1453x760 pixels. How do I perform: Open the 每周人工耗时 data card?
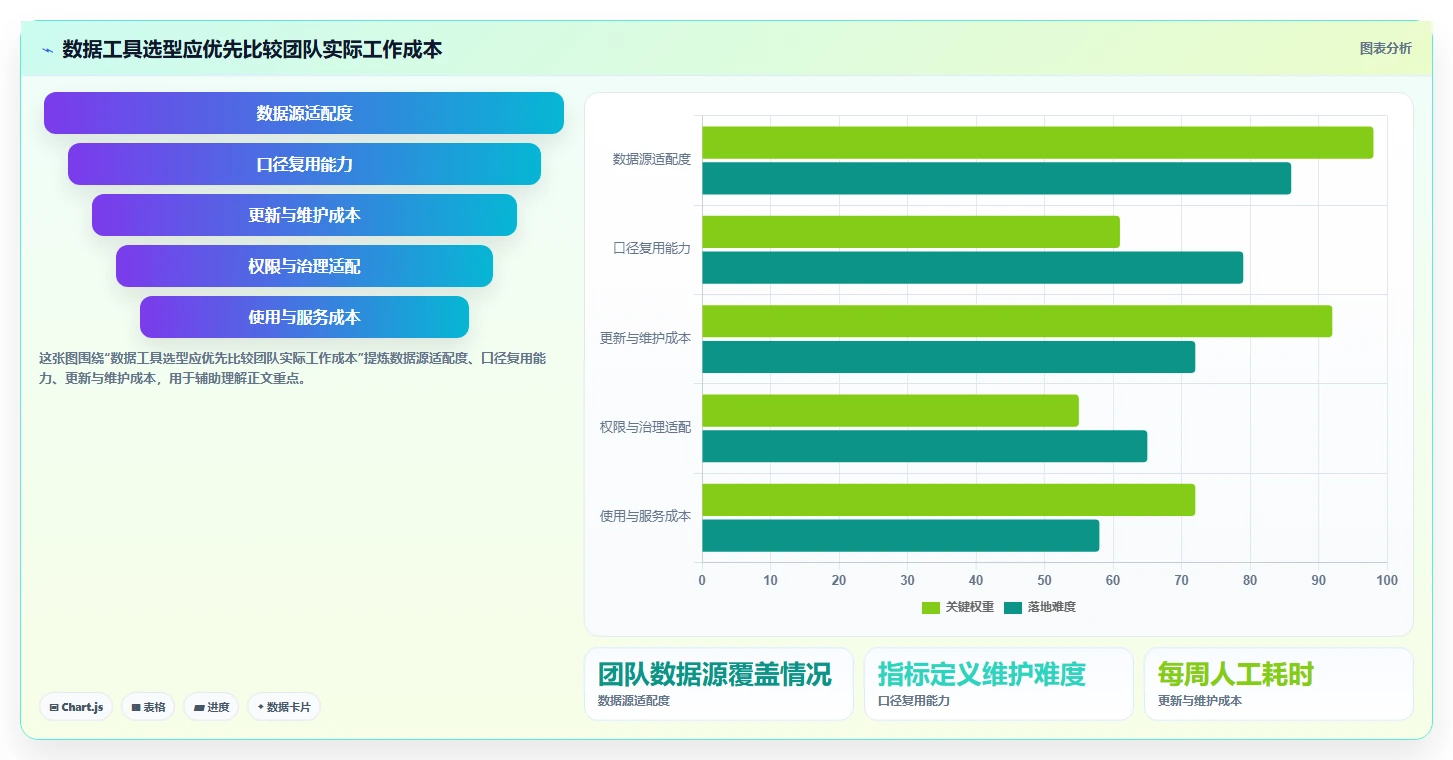(x=1279, y=684)
